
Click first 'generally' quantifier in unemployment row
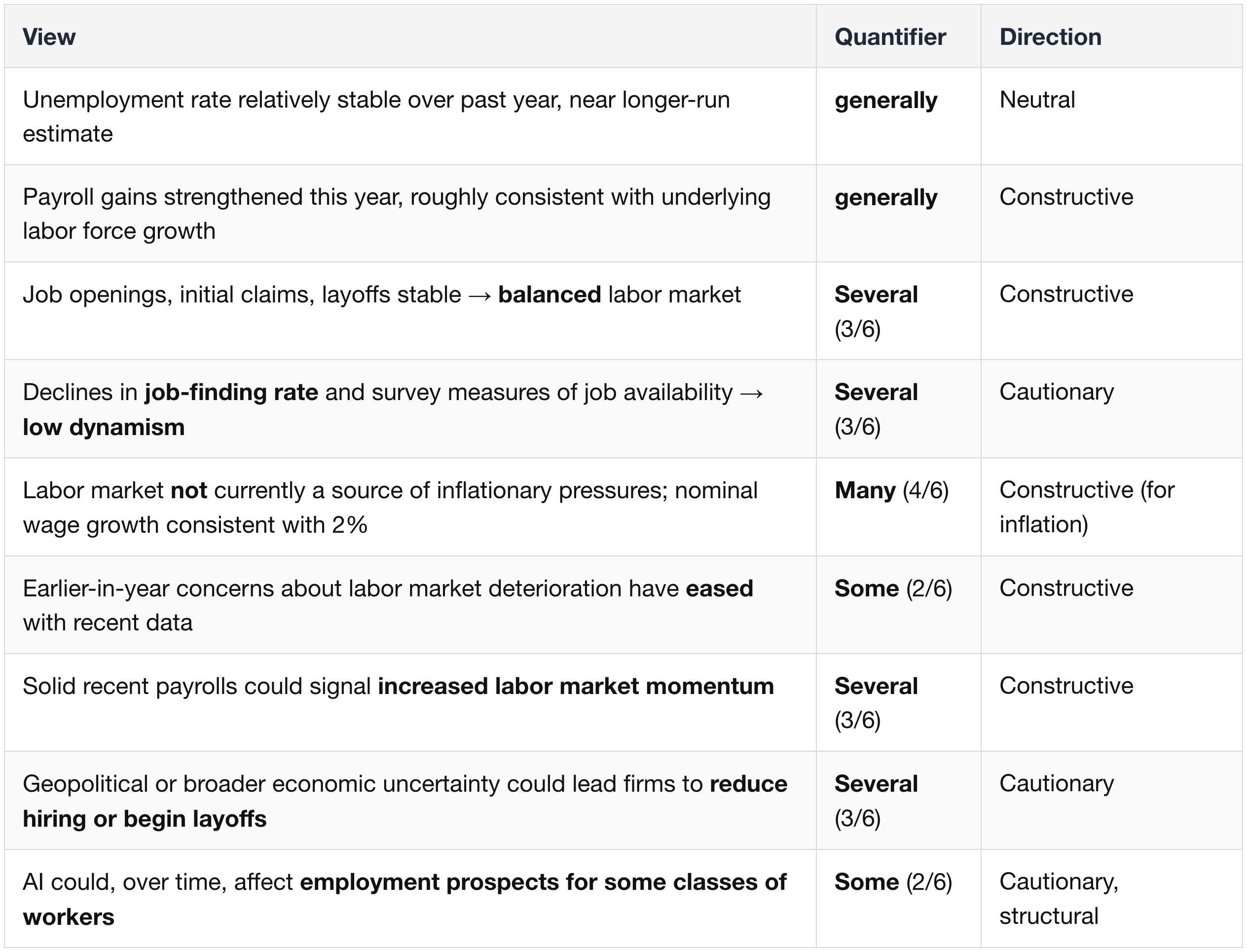coord(885,101)
